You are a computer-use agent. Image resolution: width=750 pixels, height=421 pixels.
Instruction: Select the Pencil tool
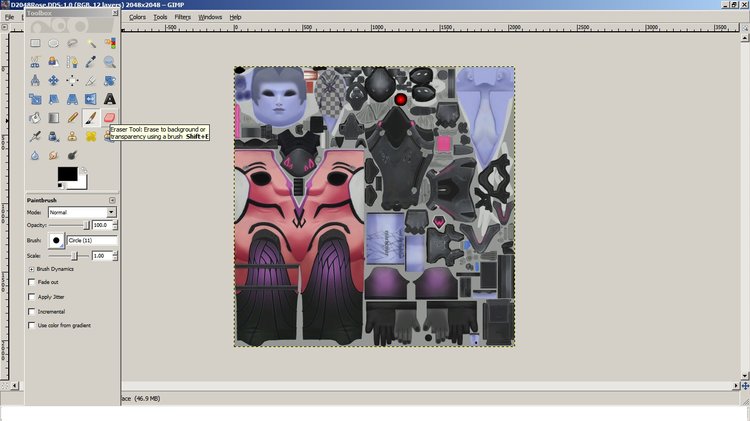[x=72, y=118]
